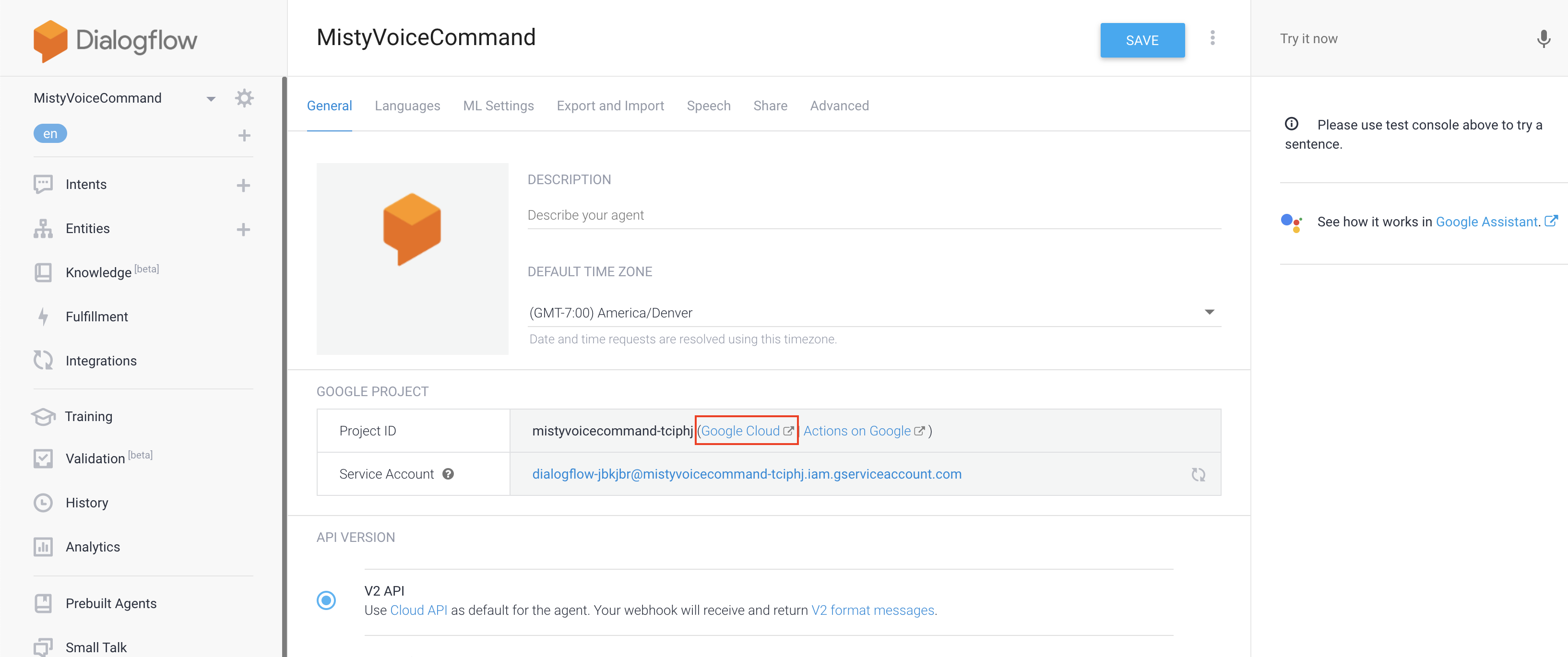Switch to the ML Settings tab

point(498,106)
